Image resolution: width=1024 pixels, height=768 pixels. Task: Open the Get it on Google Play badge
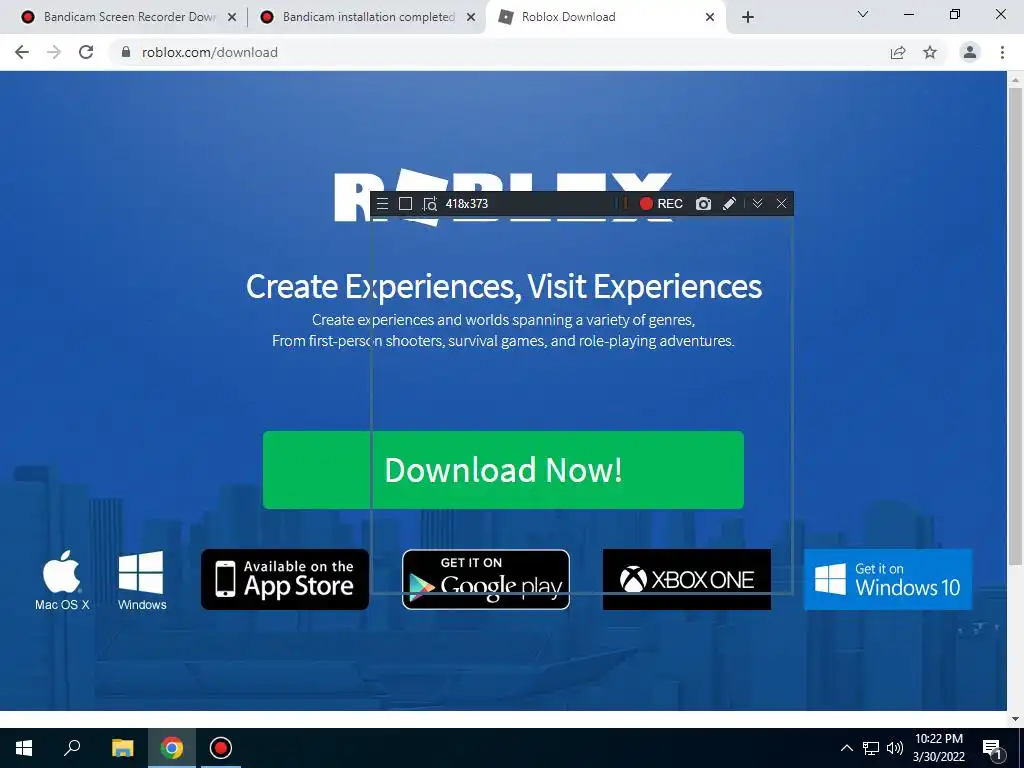tap(486, 579)
